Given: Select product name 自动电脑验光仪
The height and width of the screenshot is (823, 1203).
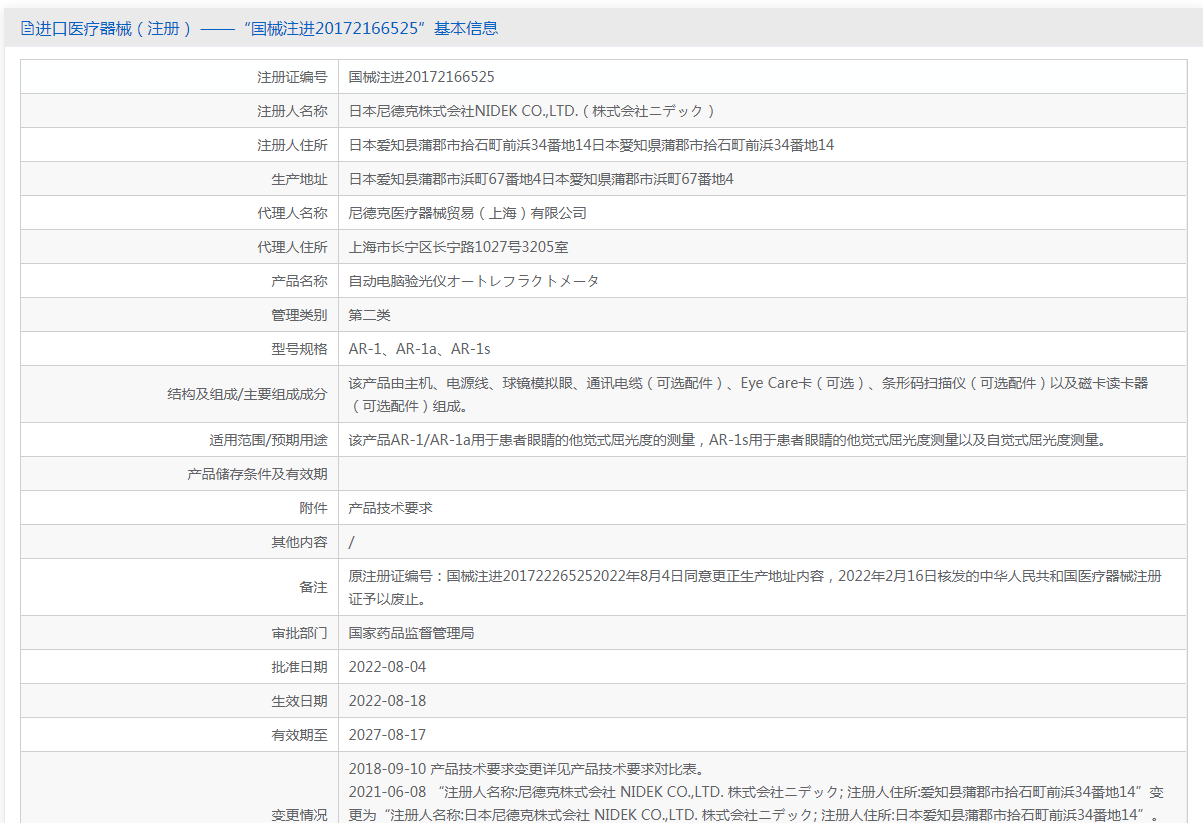Looking at the screenshot, I should point(474,281).
